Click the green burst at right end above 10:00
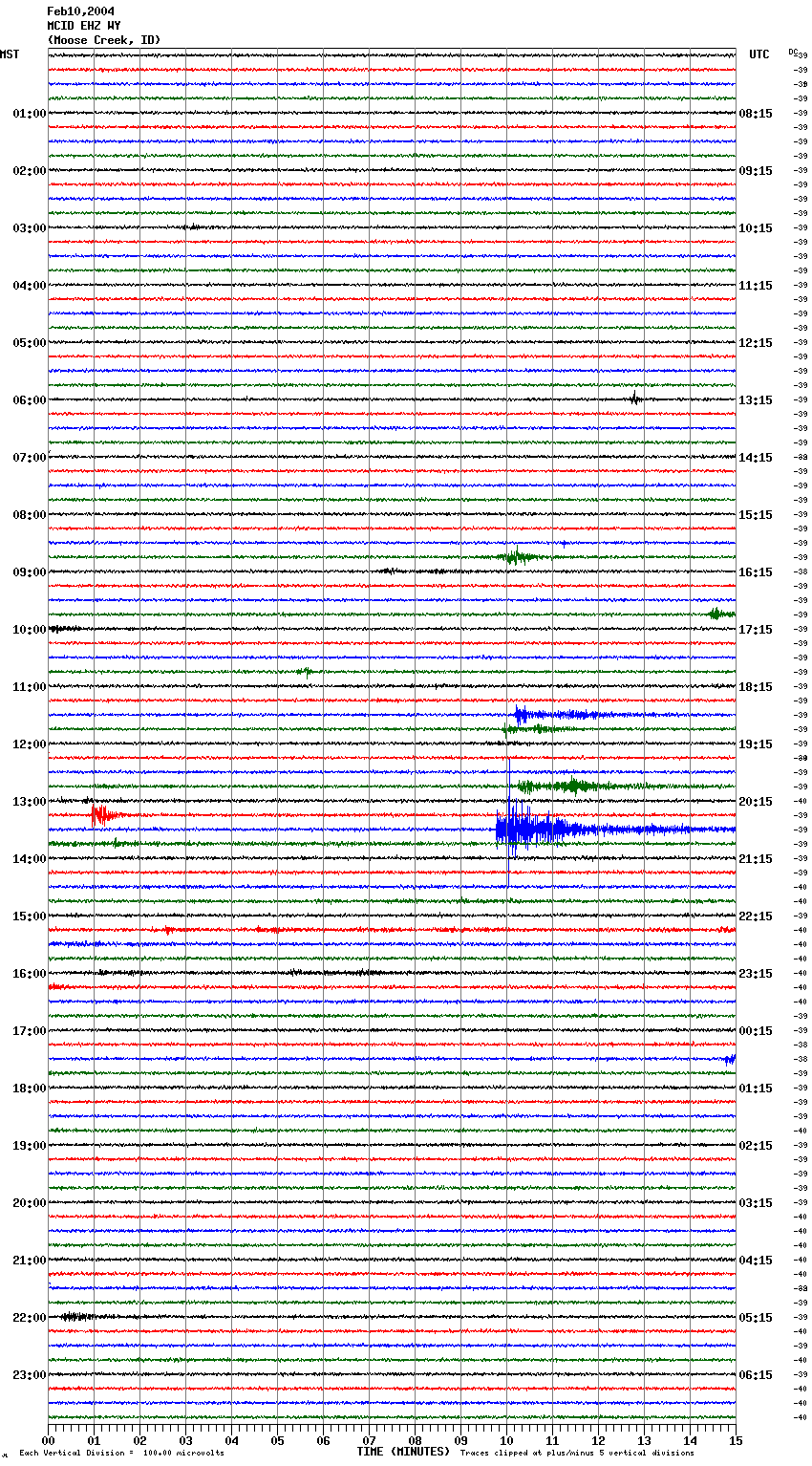The height and width of the screenshot is (1466, 812). tap(721, 614)
